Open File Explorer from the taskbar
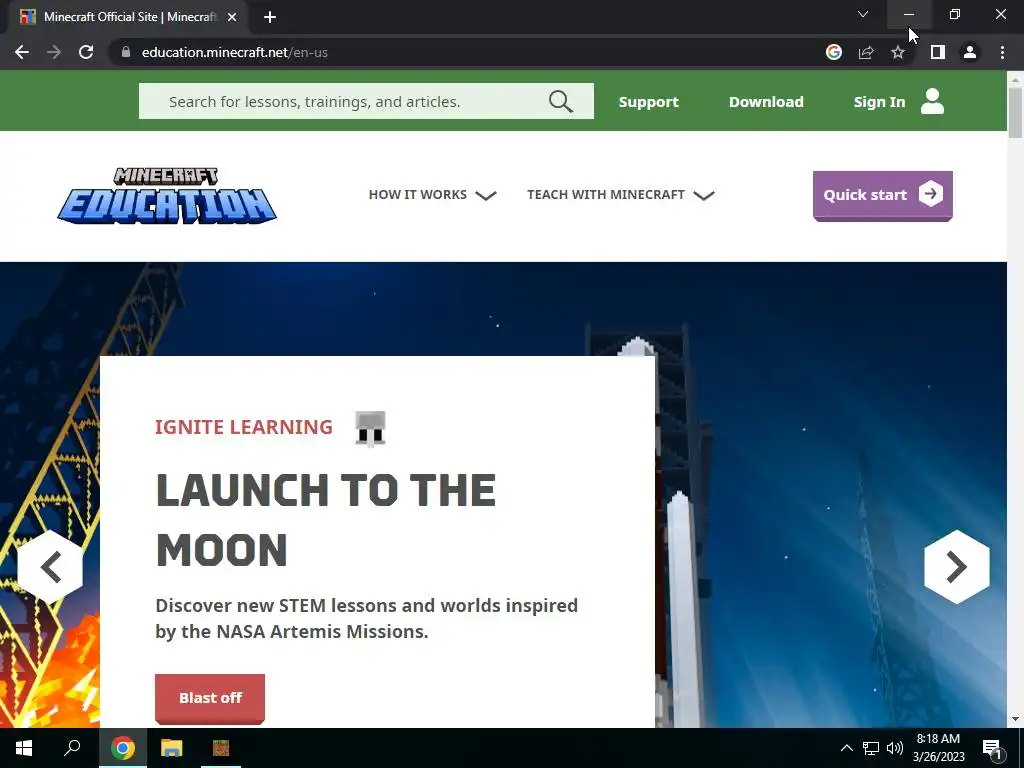This screenshot has width=1024, height=768. coord(171,748)
